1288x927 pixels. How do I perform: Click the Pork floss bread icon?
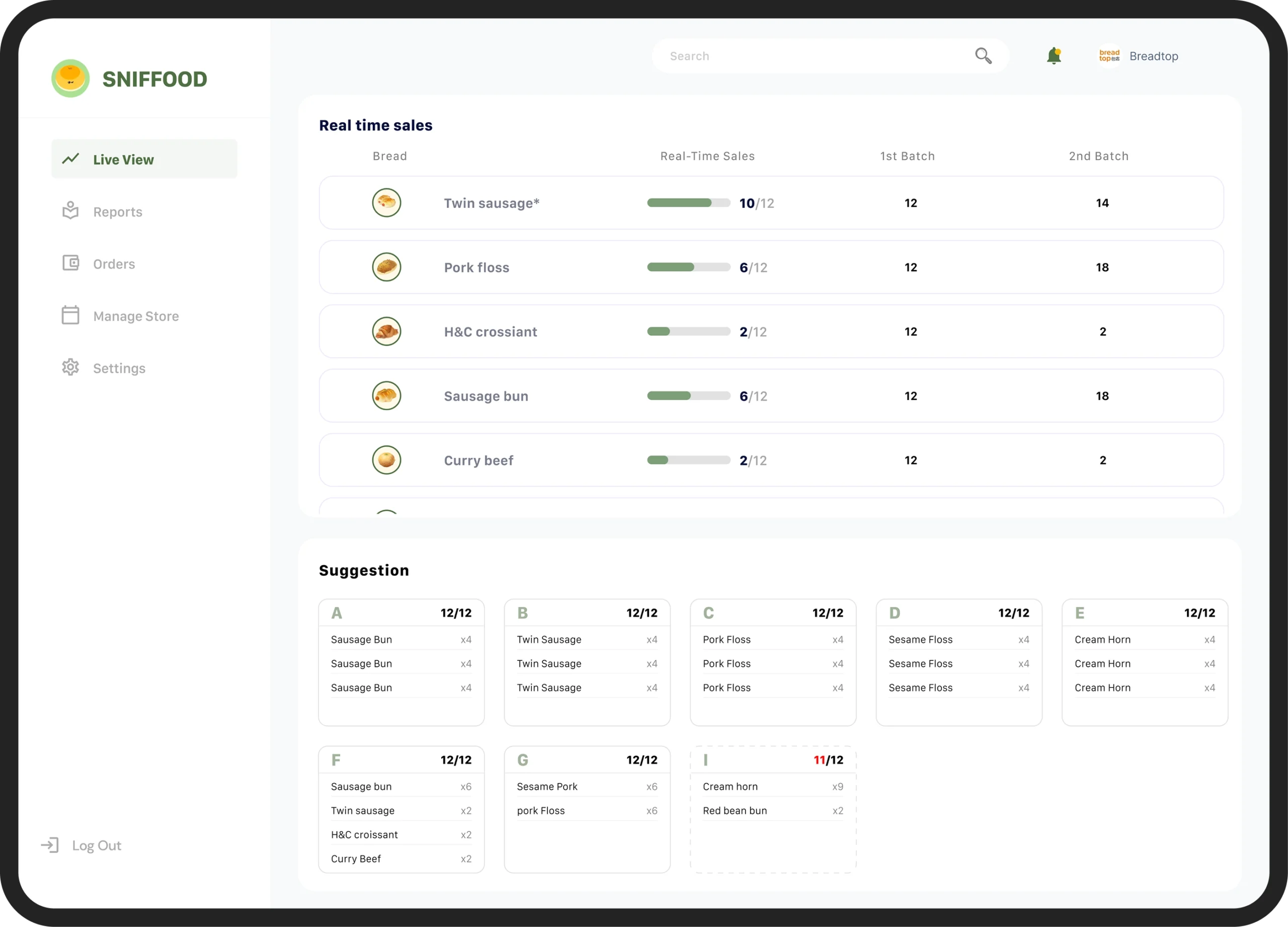387,267
